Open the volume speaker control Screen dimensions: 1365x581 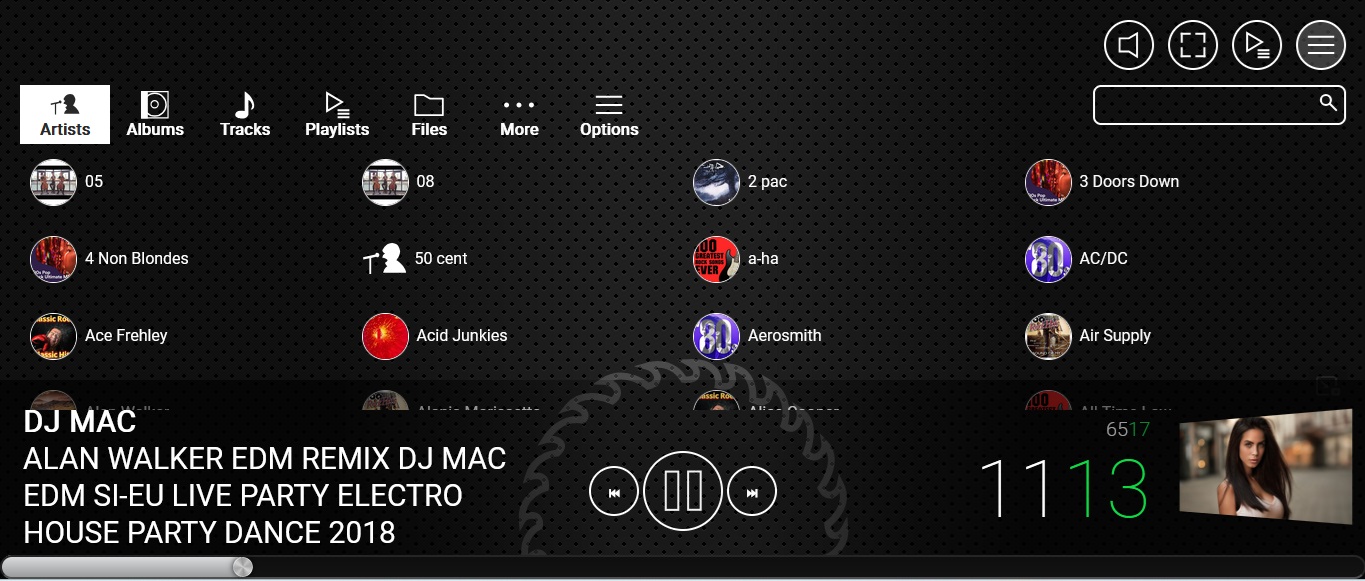coord(1129,45)
